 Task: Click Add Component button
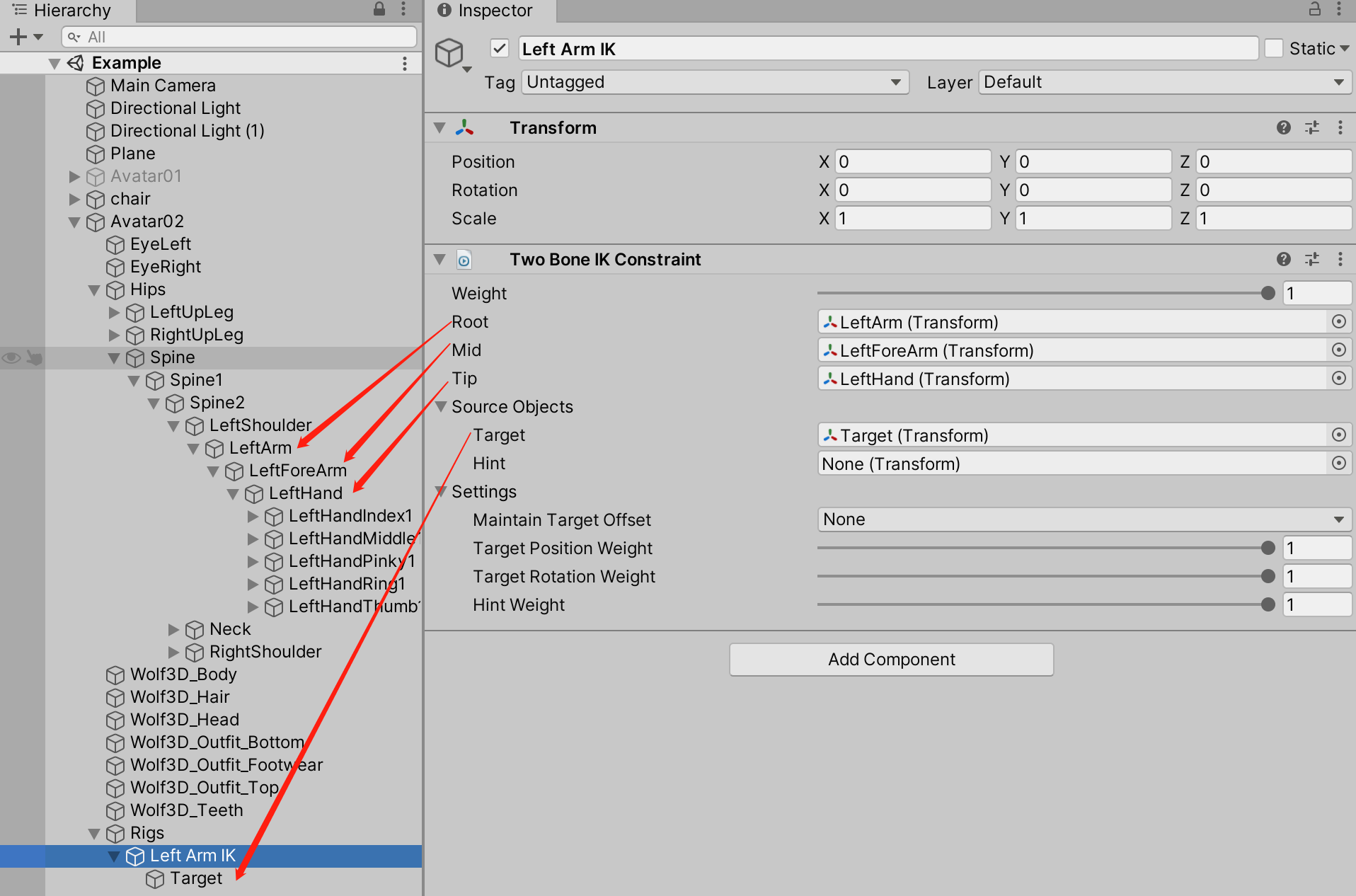(x=891, y=660)
